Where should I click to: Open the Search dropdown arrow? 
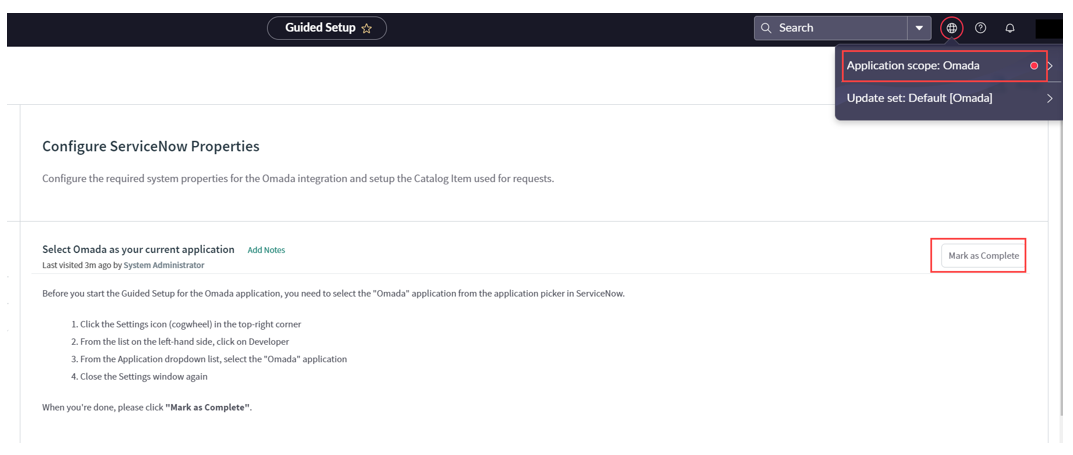(919, 28)
